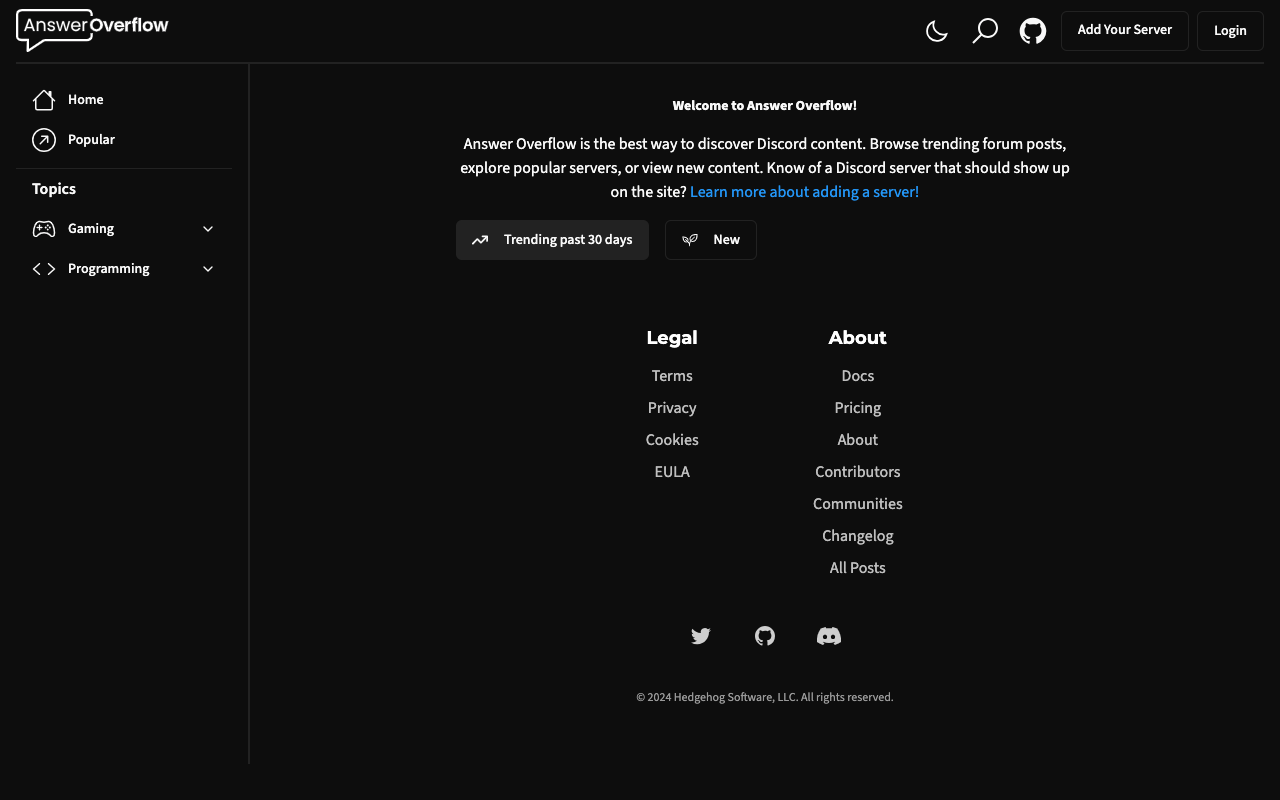
Task: Select the New tab
Action: click(x=711, y=240)
